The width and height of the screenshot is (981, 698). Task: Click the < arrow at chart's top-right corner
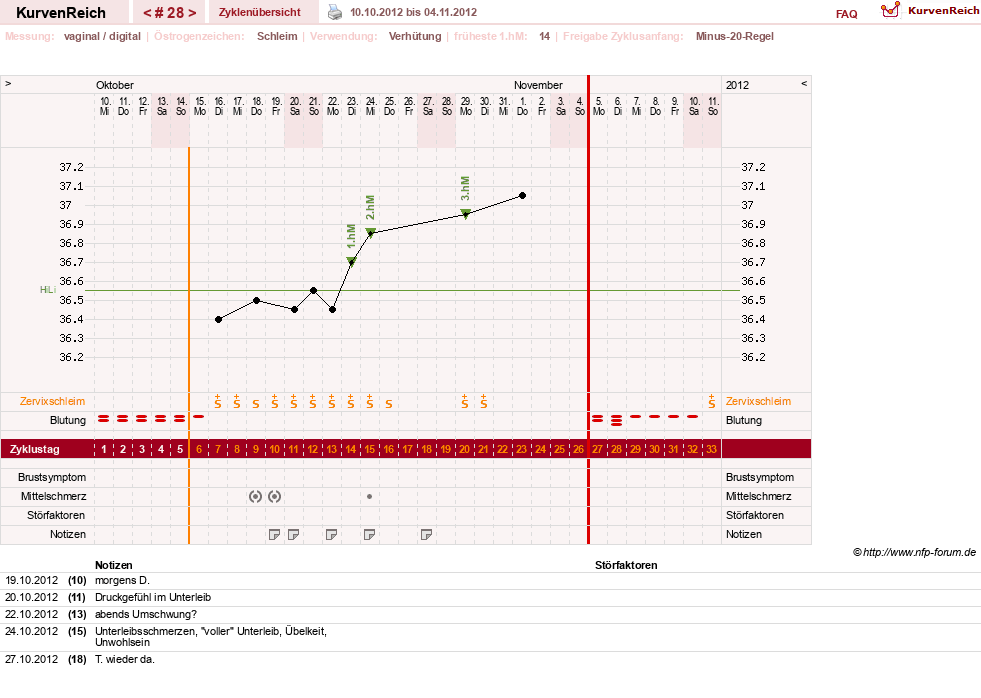(804, 83)
